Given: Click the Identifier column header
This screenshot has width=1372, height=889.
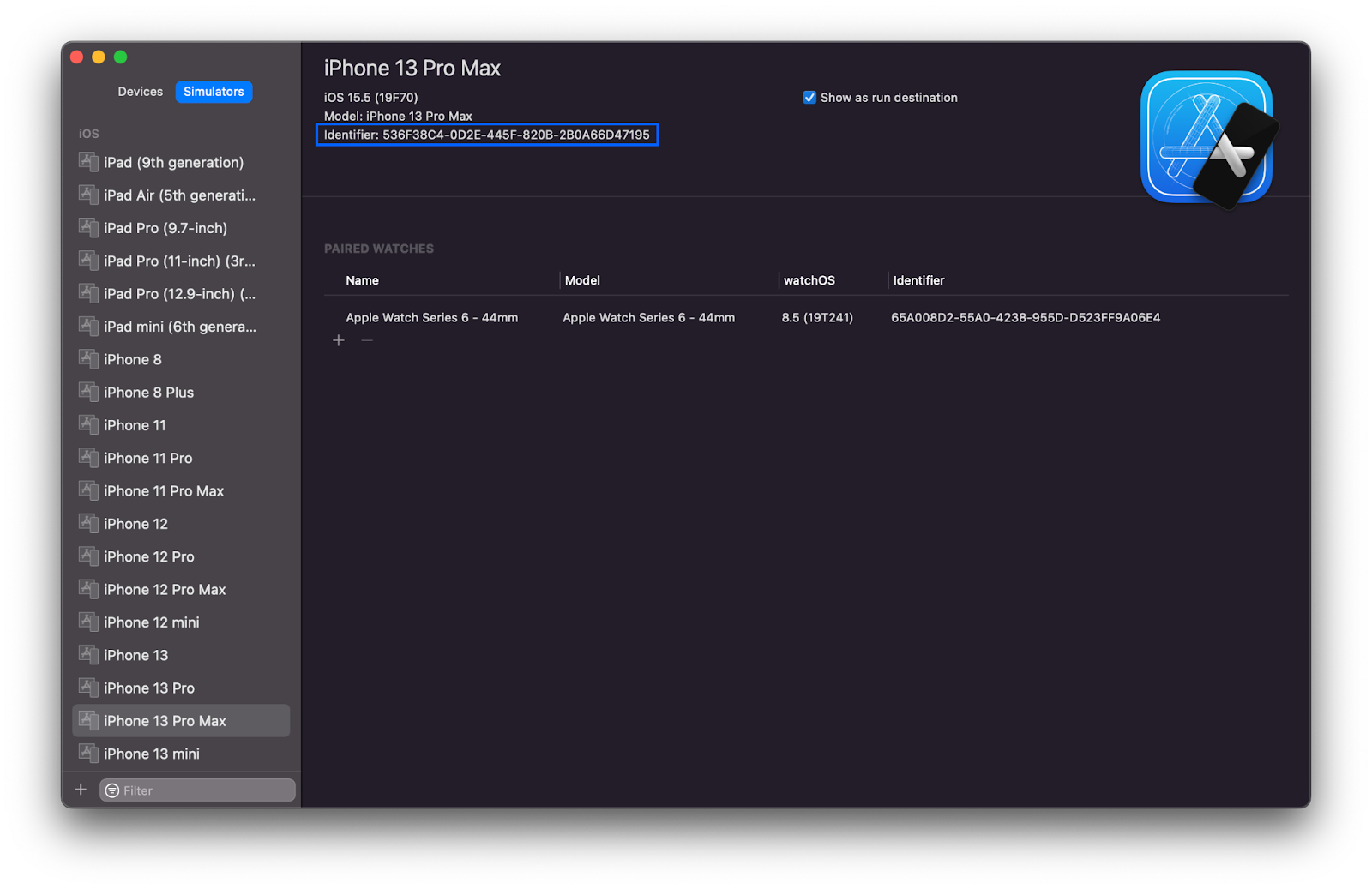Looking at the screenshot, I should (918, 280).
